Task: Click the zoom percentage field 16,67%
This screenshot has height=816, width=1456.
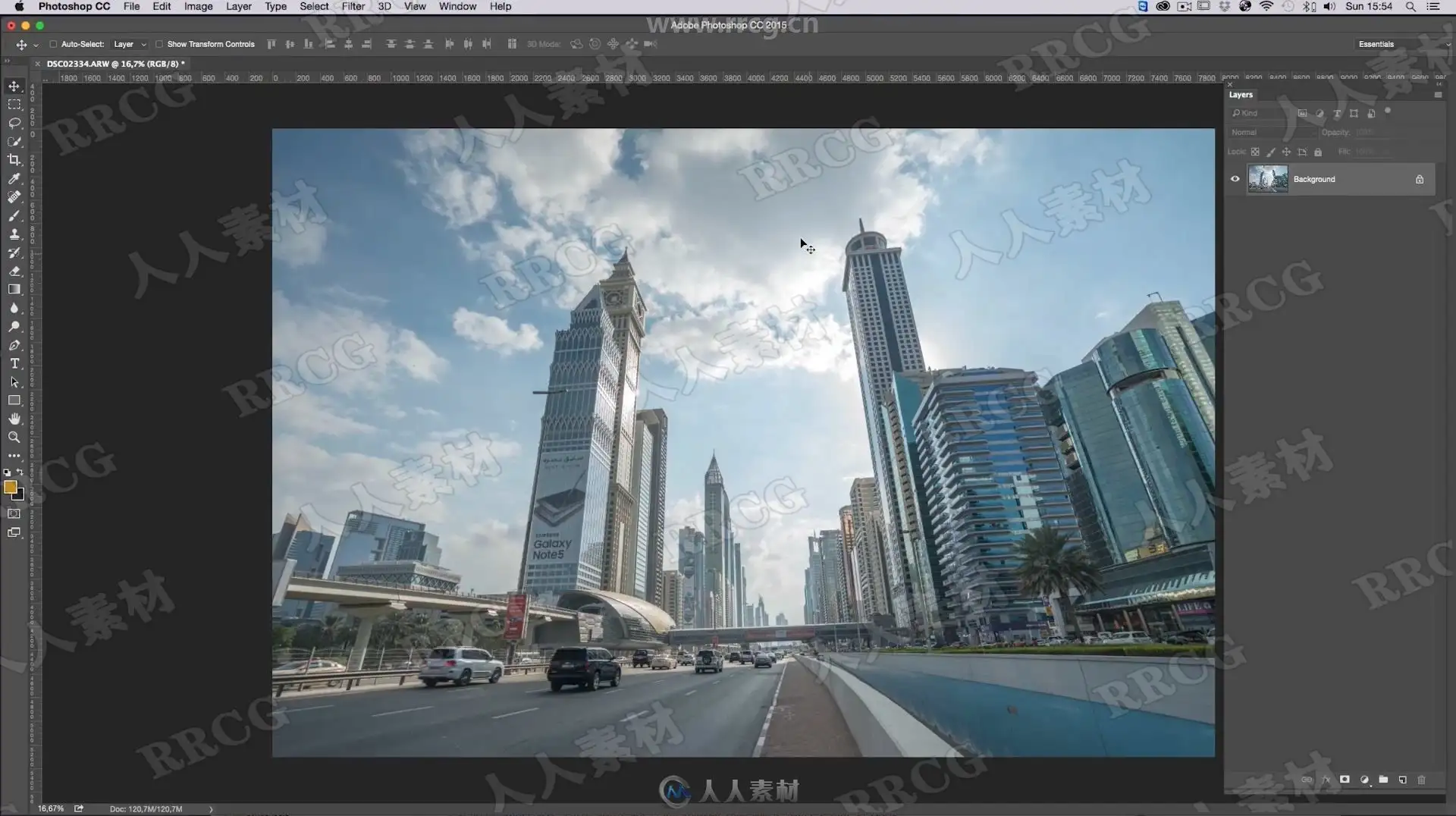Action: tap(51, 809)
